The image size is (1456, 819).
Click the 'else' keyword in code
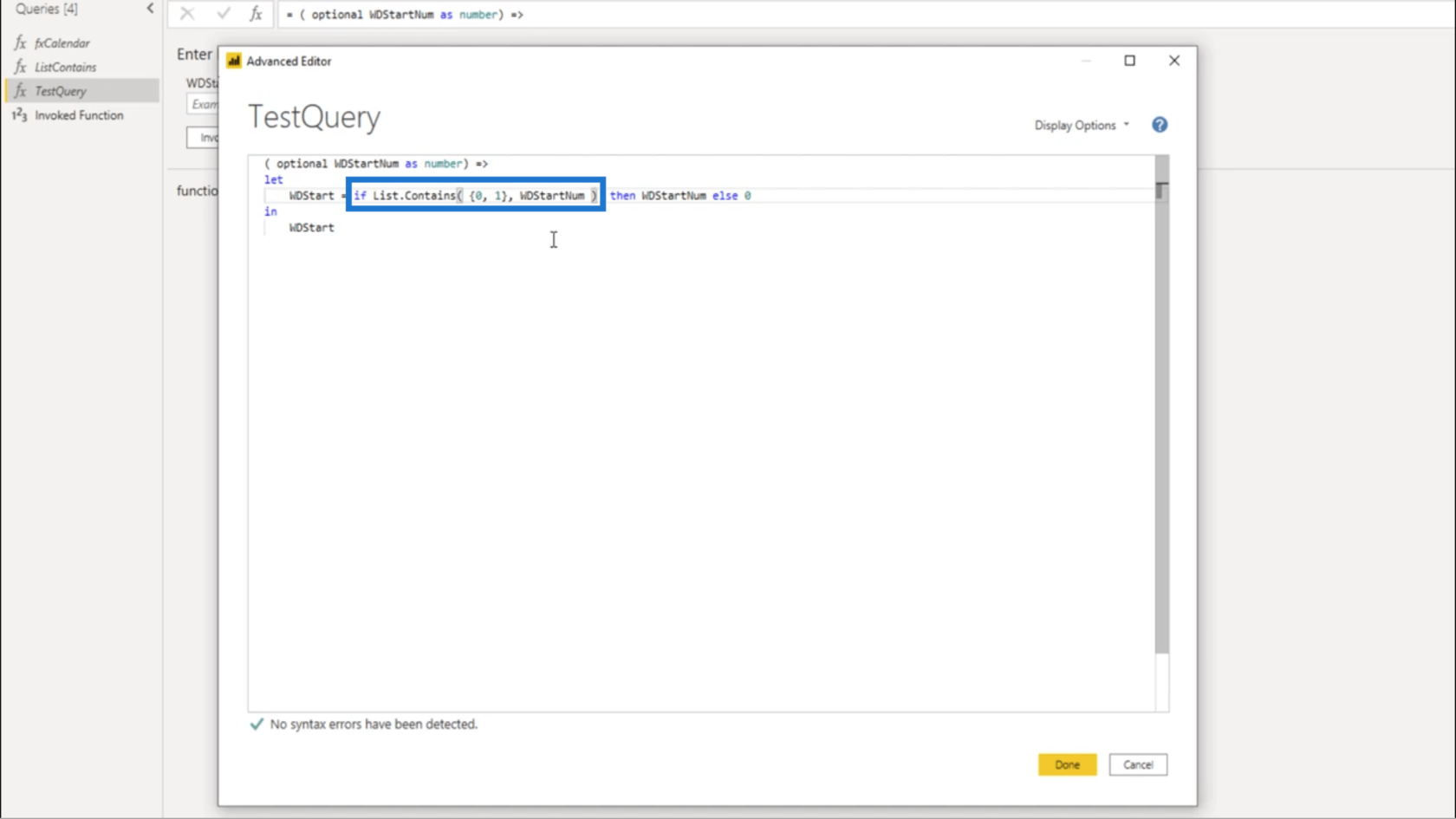click(725, 196)
